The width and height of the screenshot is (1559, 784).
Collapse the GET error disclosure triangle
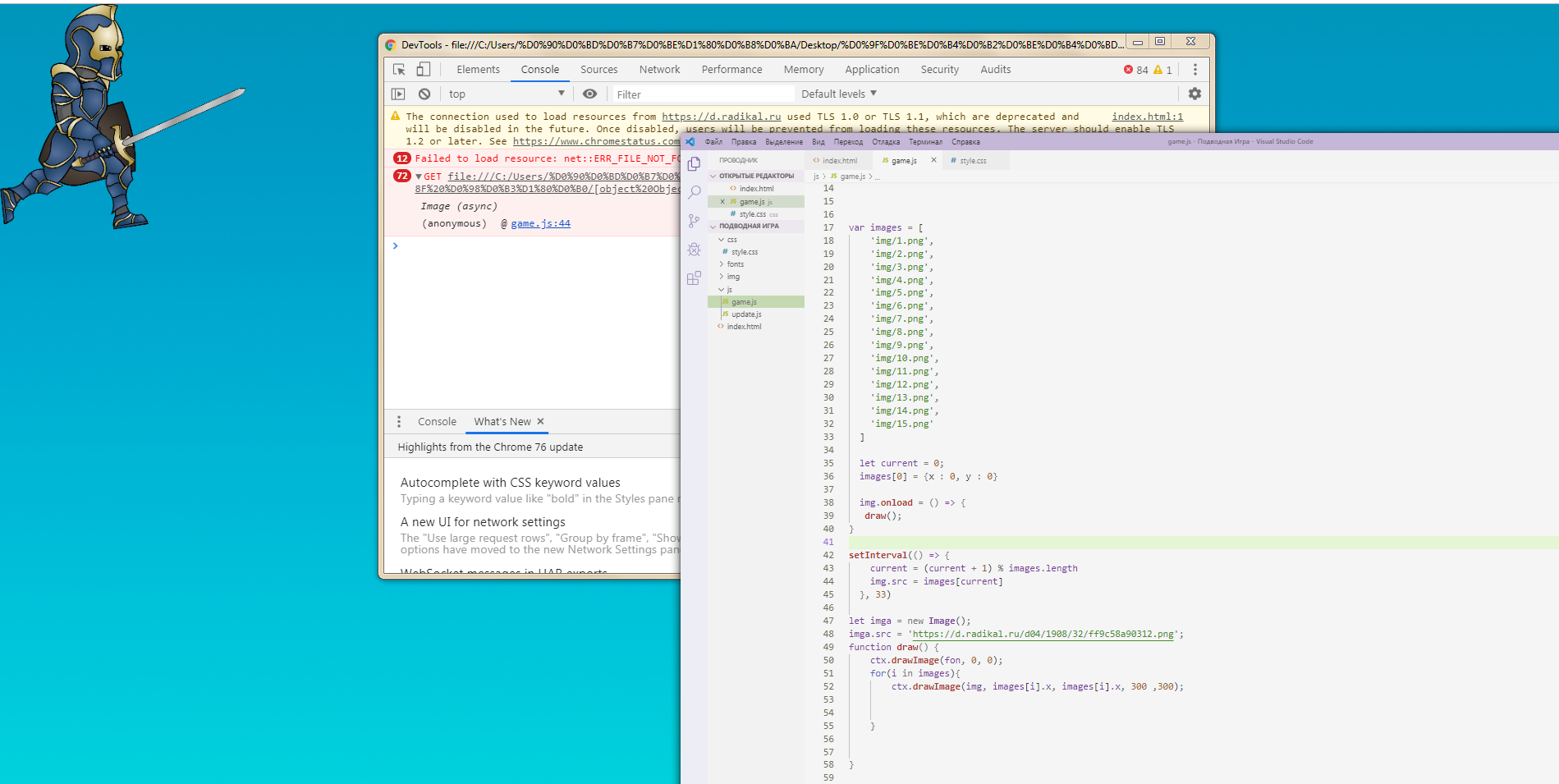point(419,177)
